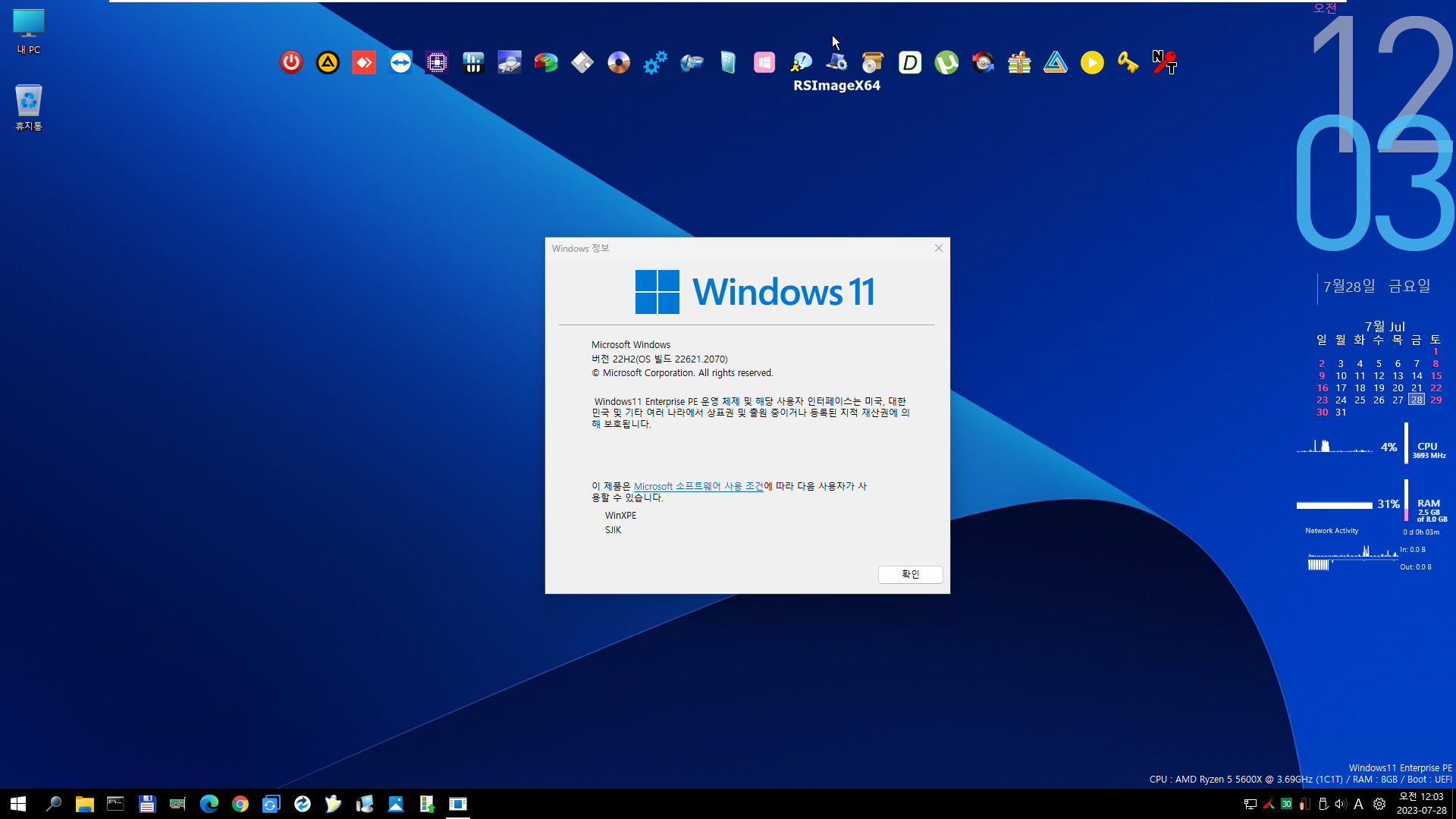Open the blue server tower dock icon
The image size is (1456, 819).
tap(728, 62)
